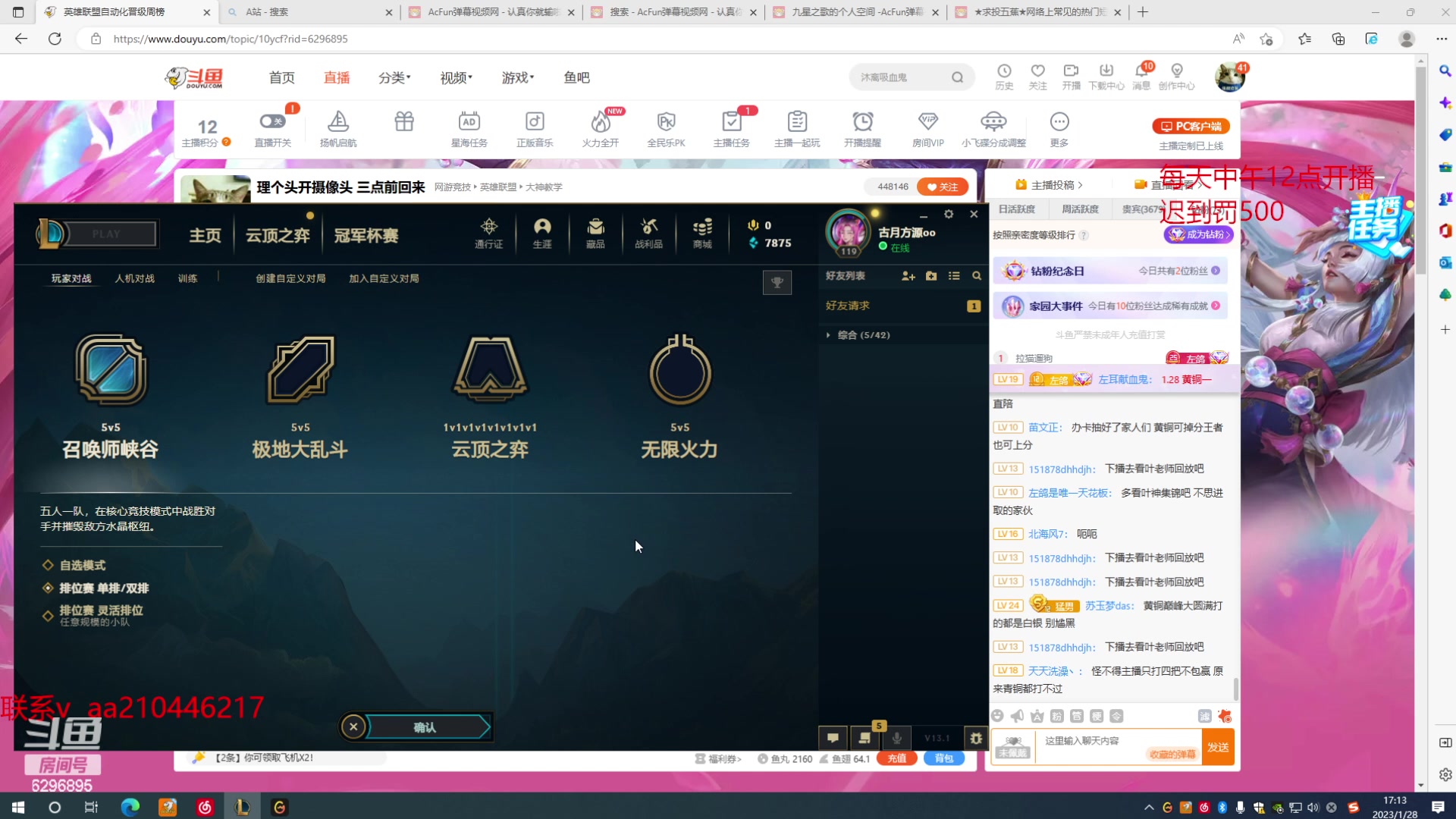Switch to 周活跃度 tab
Image resolution: width=1456 pixels, height=819 pixels.
coord(1080,209)
